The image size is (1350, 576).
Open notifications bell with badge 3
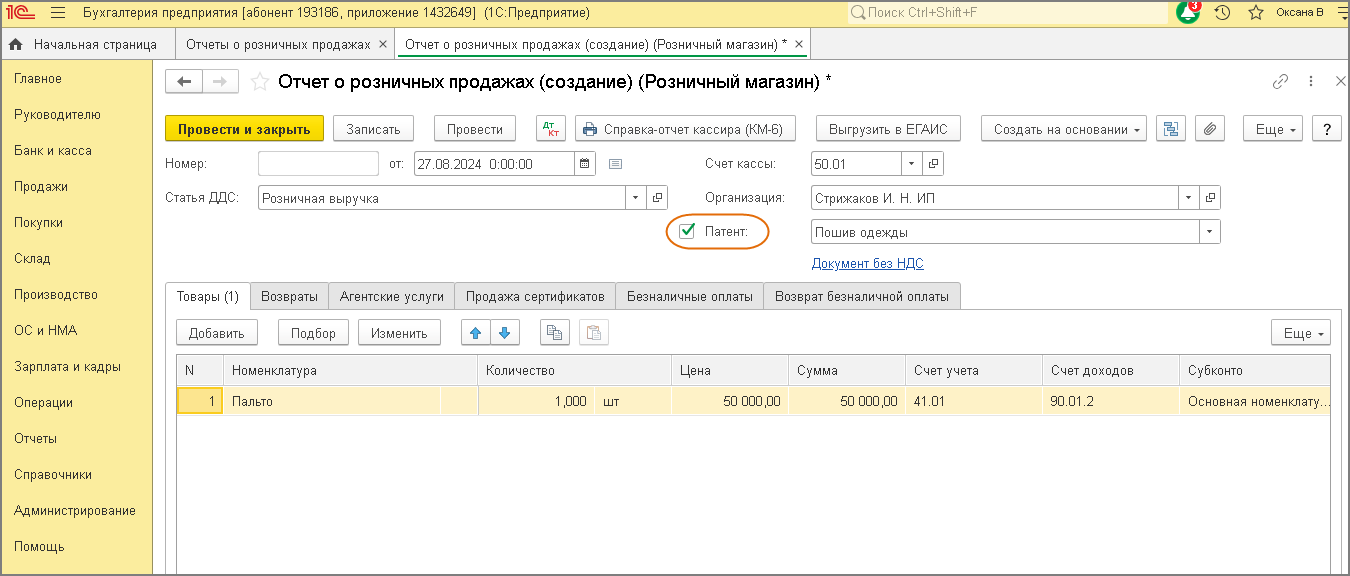pyautogui.click(x=1188, y=13)
